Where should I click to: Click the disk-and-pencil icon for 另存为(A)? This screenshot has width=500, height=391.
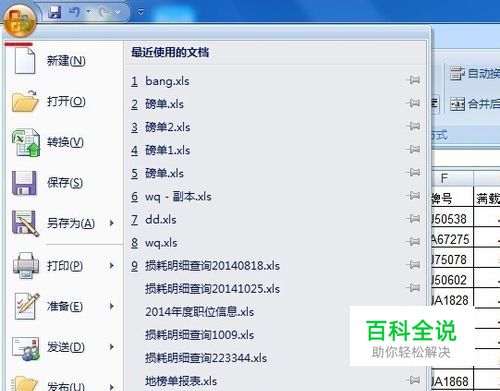[26, 223]
